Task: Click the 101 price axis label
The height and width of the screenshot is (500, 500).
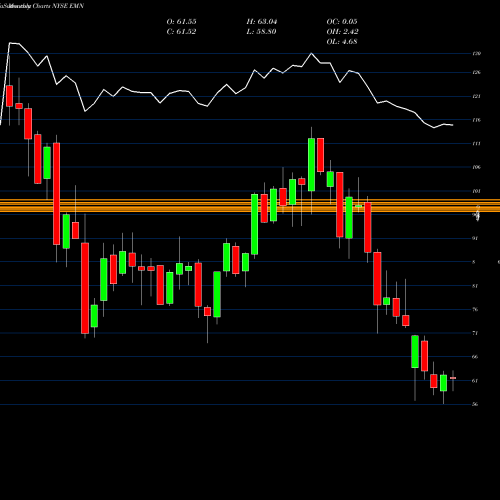Action: [477, 191]
